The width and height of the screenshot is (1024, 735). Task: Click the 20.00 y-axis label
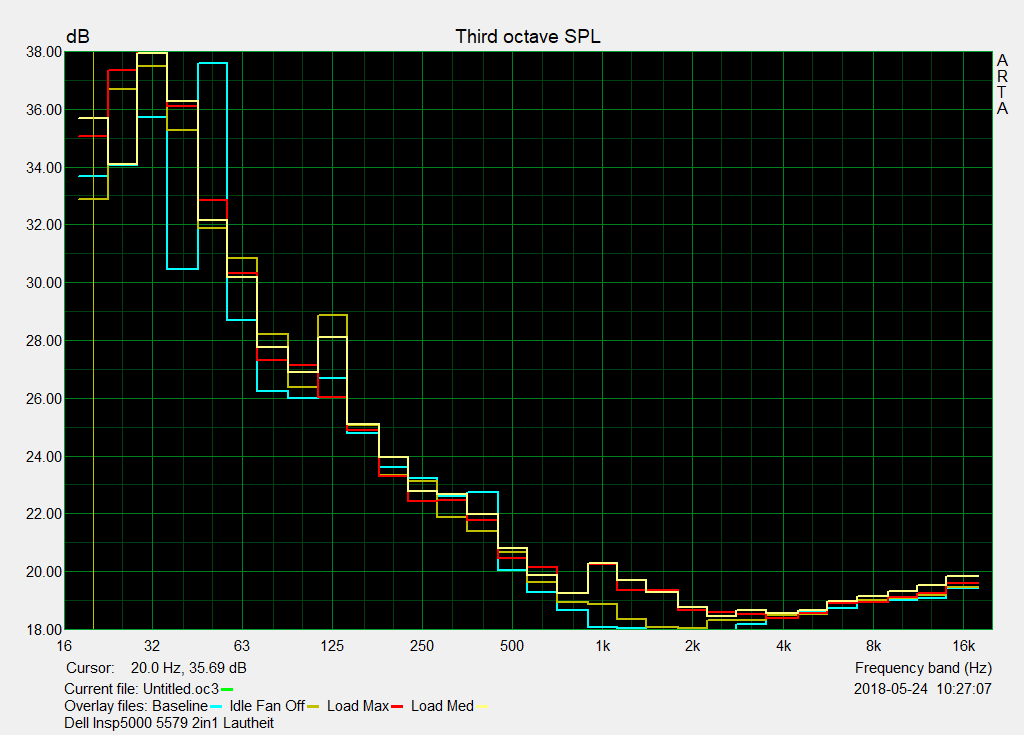click(x=44, y=572)
